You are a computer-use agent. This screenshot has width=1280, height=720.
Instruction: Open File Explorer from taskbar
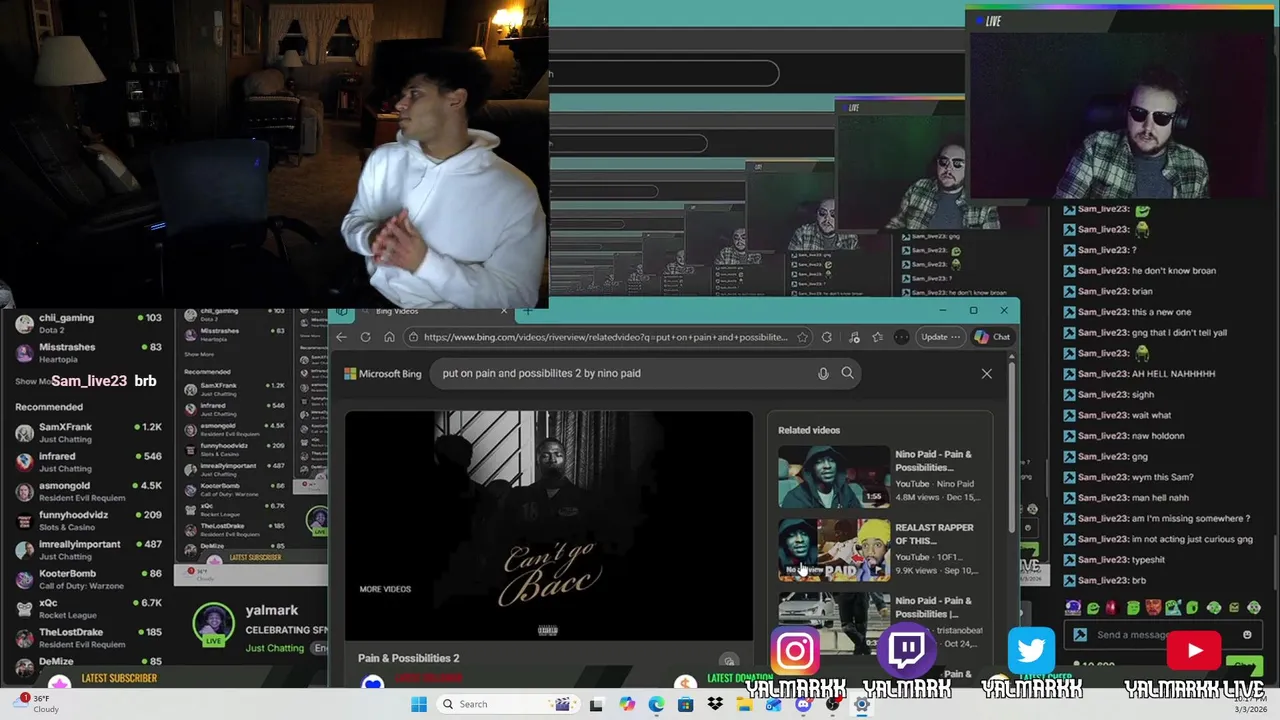(x=744, y=704)
